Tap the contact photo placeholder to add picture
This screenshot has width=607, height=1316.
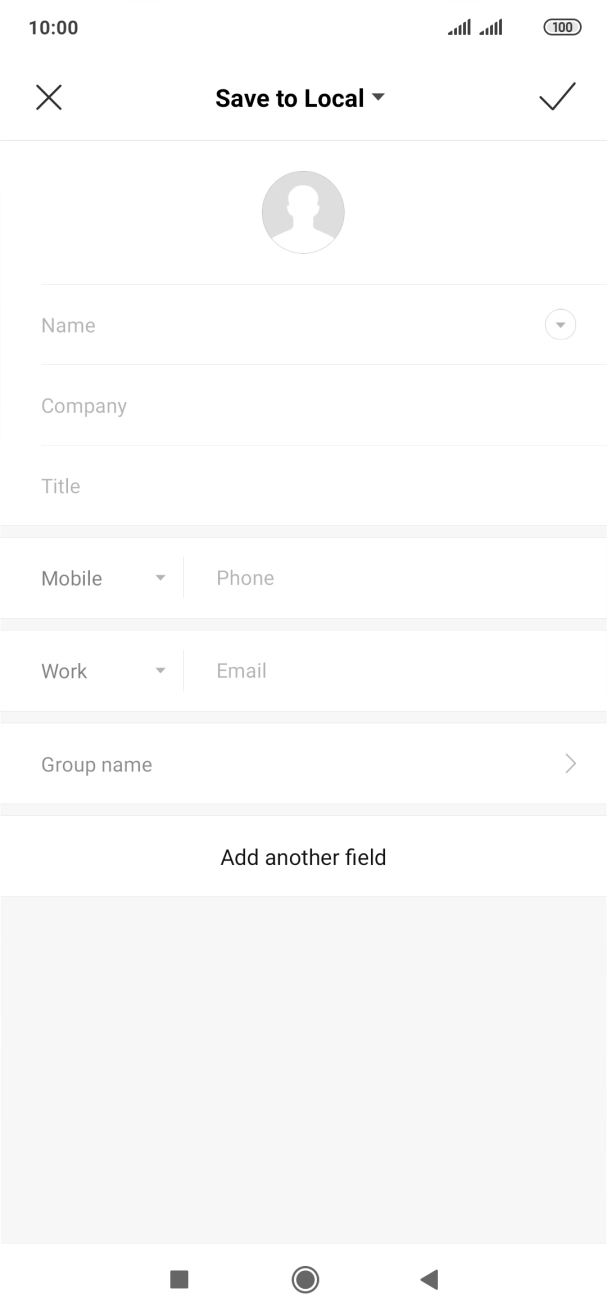coord(303,211)
